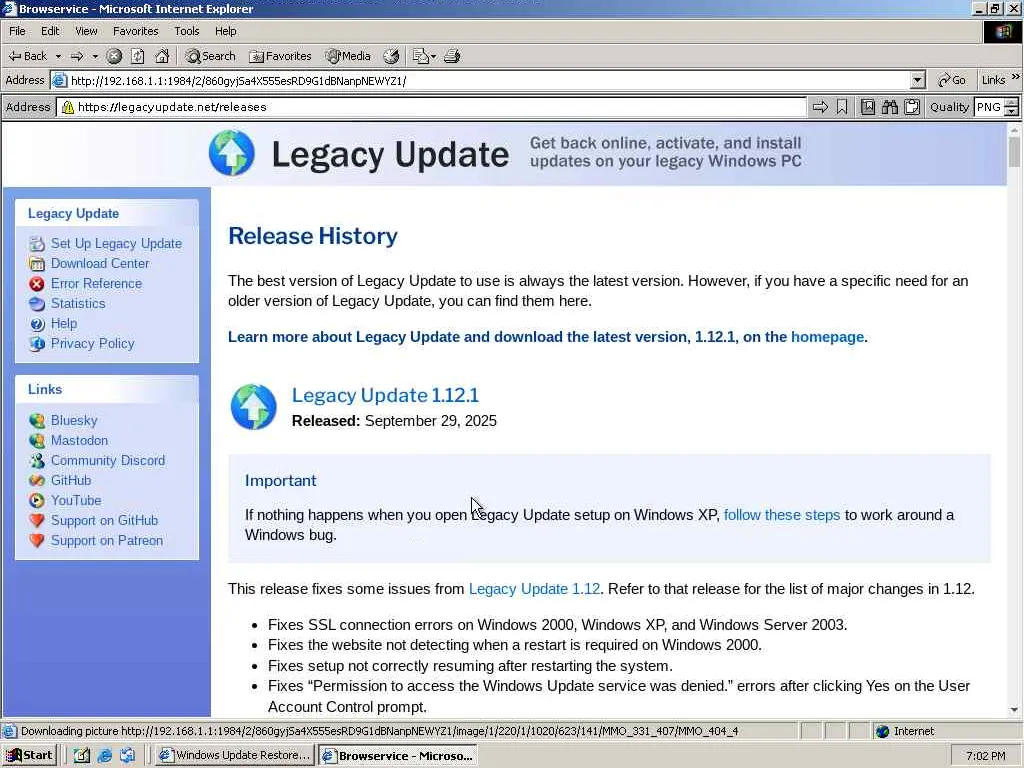Screen dimensions: 1024x768
Task: Click the IE address field with 192.168.1.1 URL
Action: click(489, 80)
